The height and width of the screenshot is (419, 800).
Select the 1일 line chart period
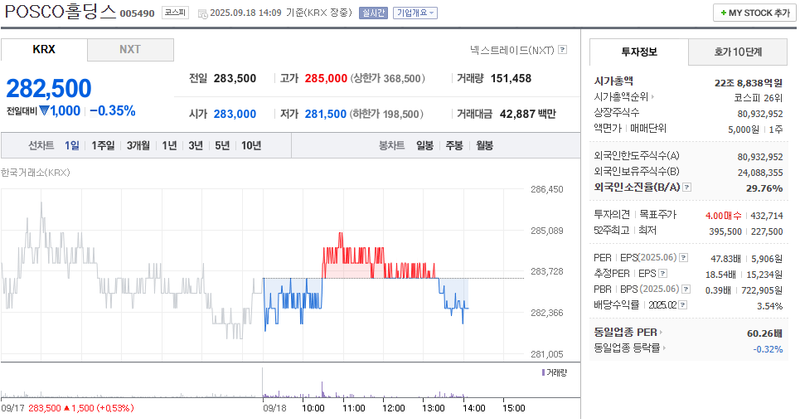point(72,146)
